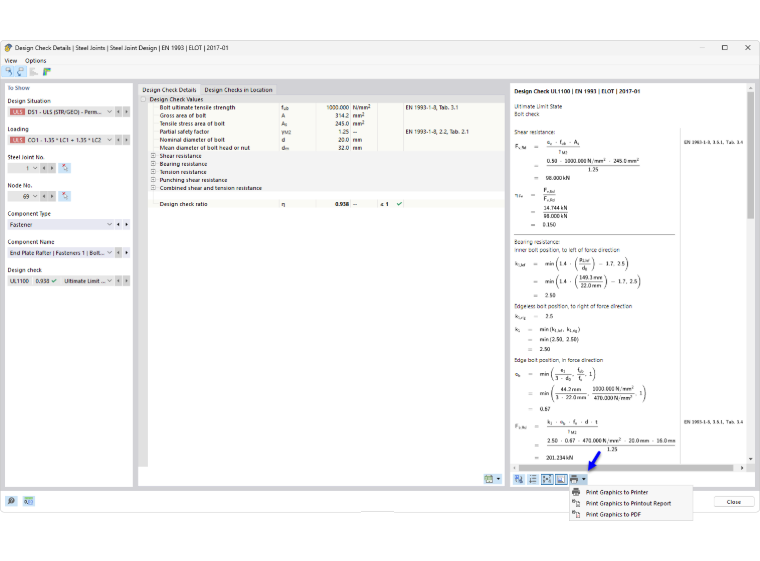The width and height of the screenshot is (760, 561).
Task: Open the Component Name dropdown
Action: [x=110, y=253]
